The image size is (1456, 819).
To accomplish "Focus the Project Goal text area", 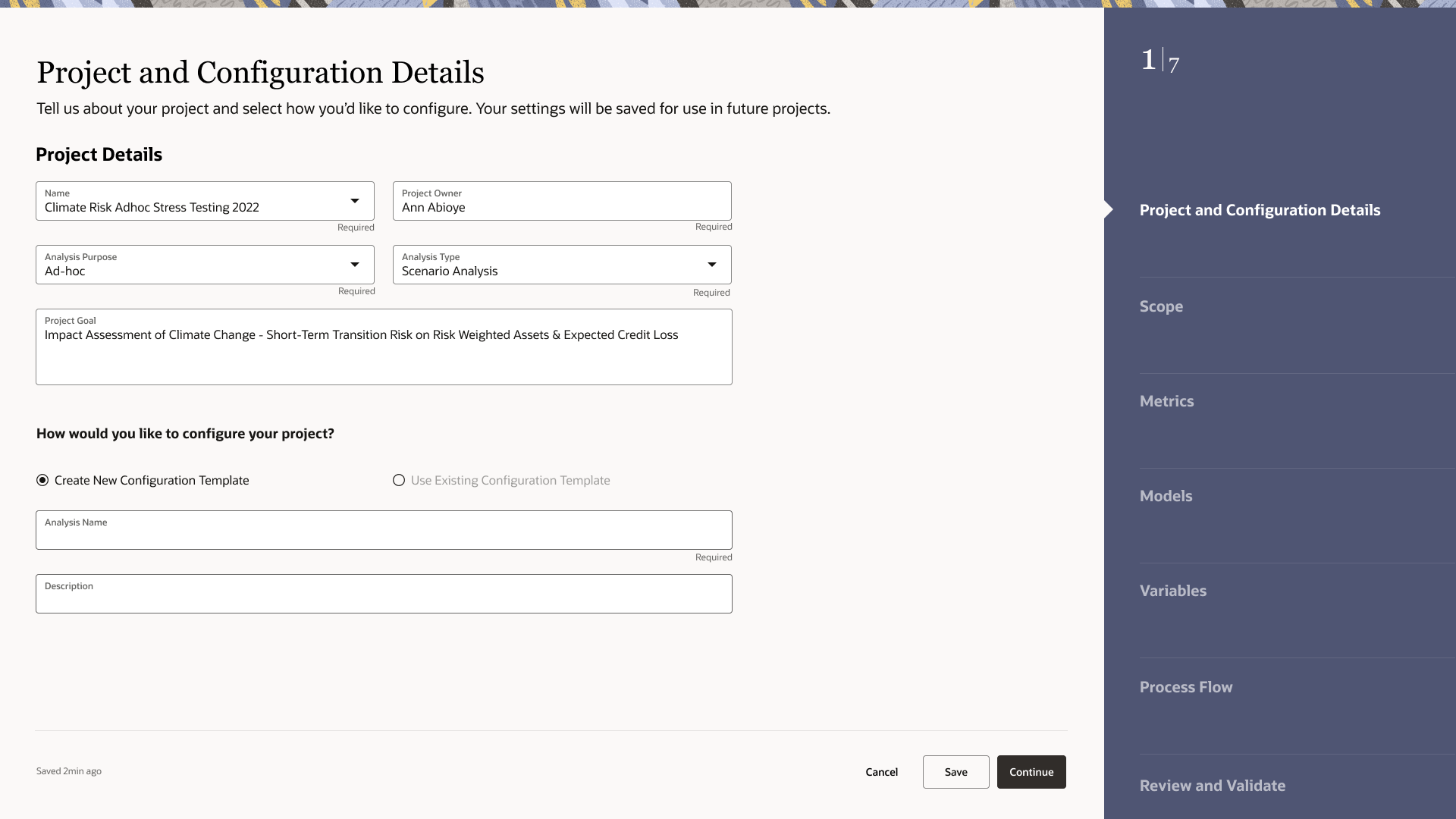I will (x=384, y=347).
